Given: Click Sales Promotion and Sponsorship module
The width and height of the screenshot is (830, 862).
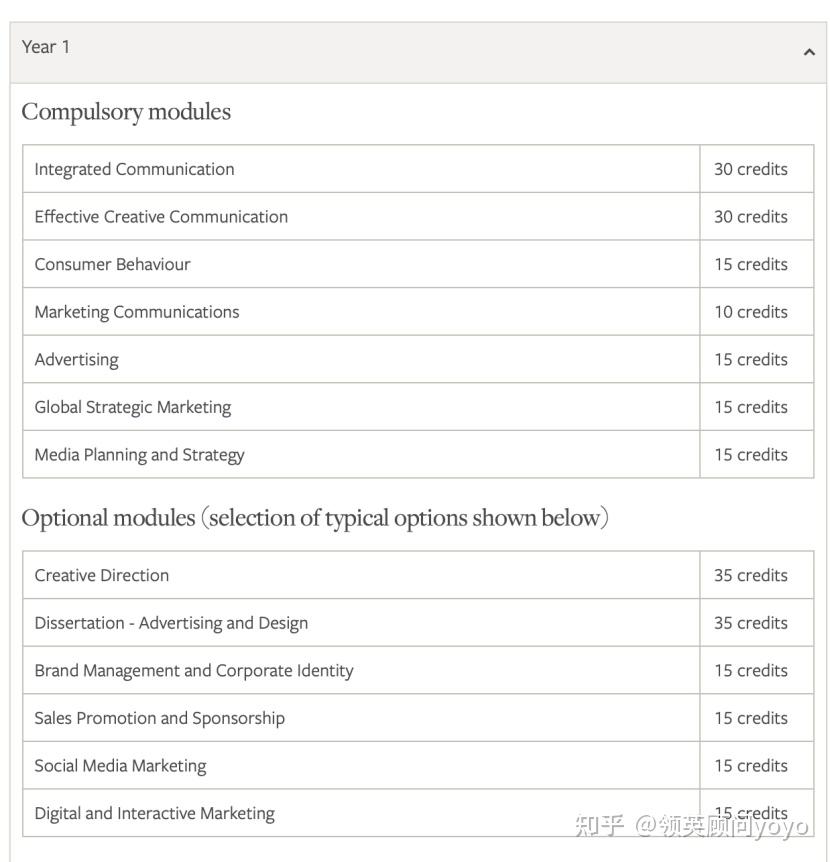Looking at the screenshot, I should 159,719.
